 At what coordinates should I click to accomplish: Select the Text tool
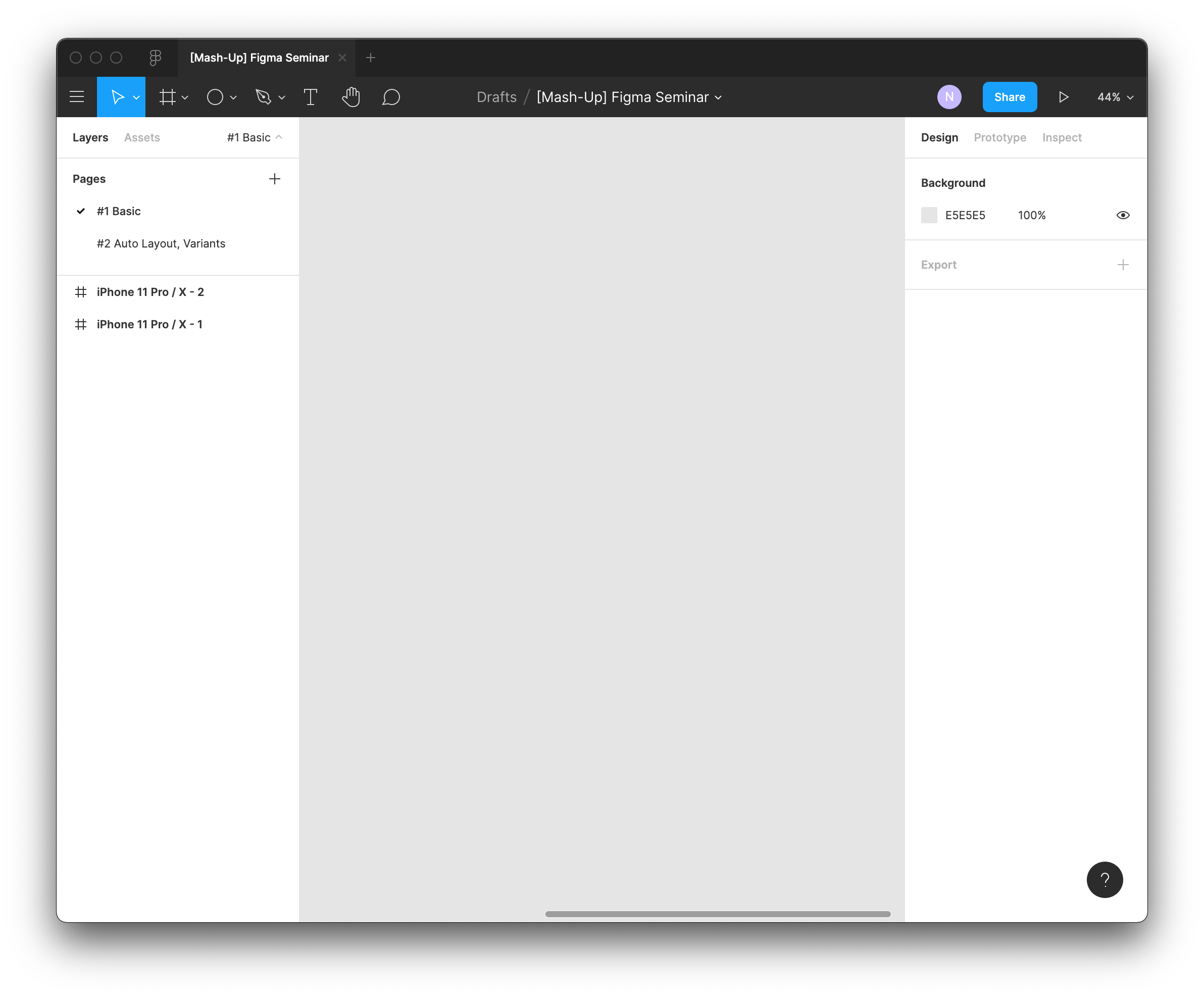[310, 97]
